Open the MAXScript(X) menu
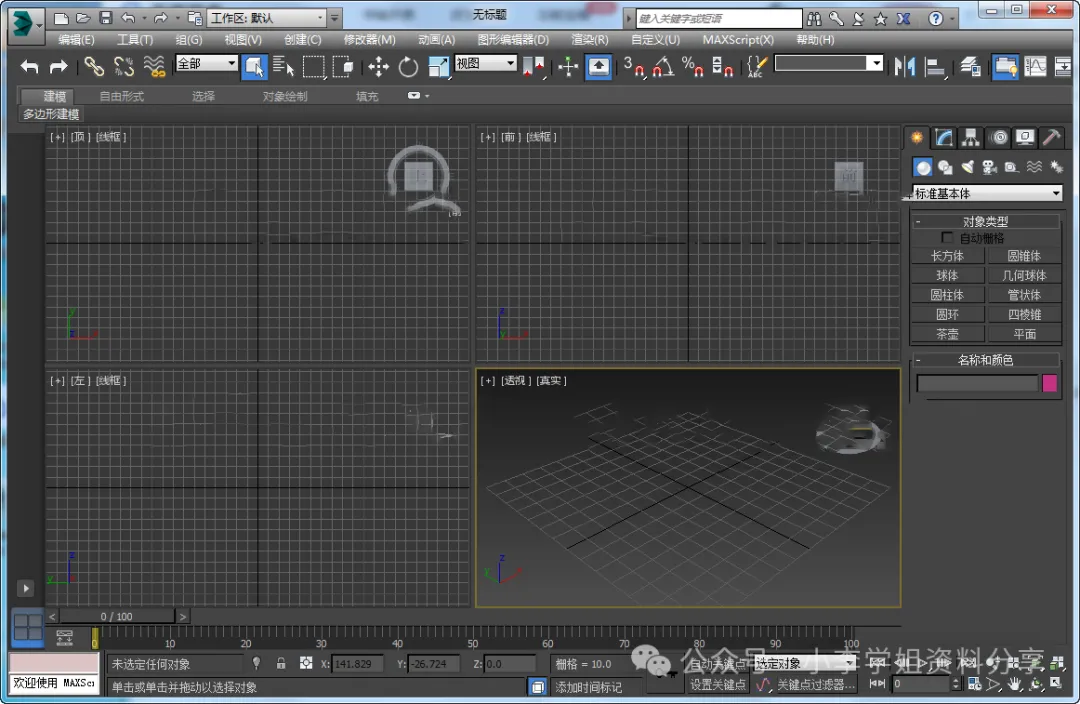 (x=738, y=40)
